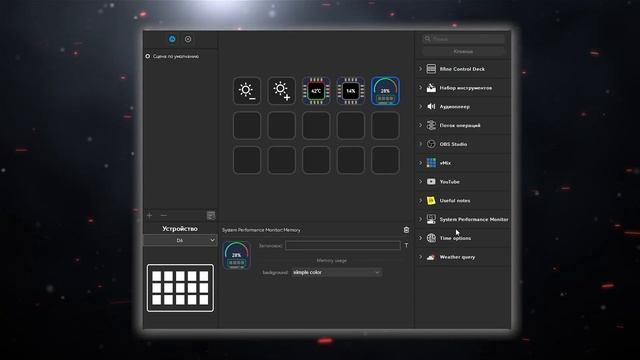Add a new scene with the plus icon
This screenshot has height=360, width=640.
tap(149, 215)
